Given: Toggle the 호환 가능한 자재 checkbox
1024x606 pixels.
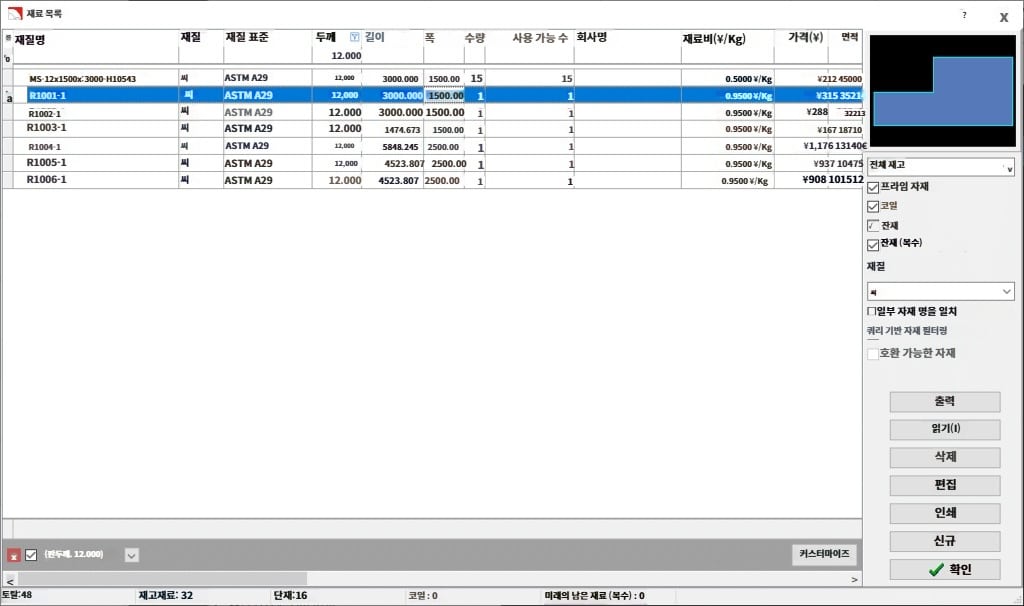Looking at the screenshot, I should pyautogui.click(x=872, y=354).
